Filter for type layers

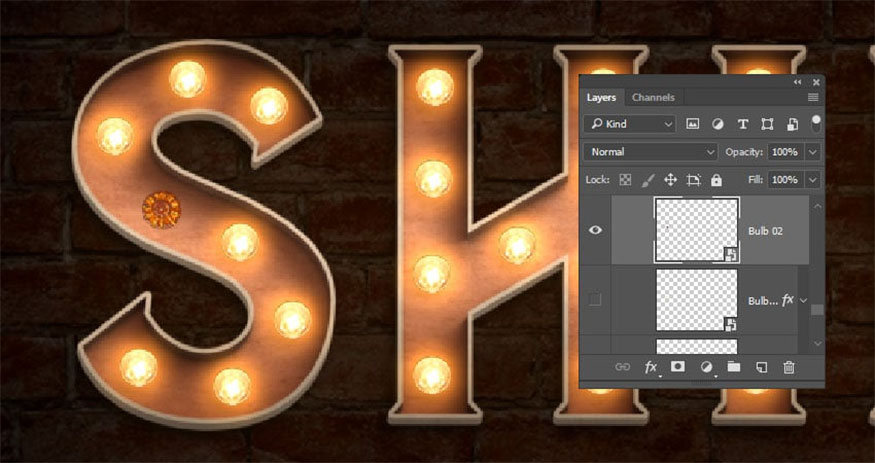[x=742, y=124]
